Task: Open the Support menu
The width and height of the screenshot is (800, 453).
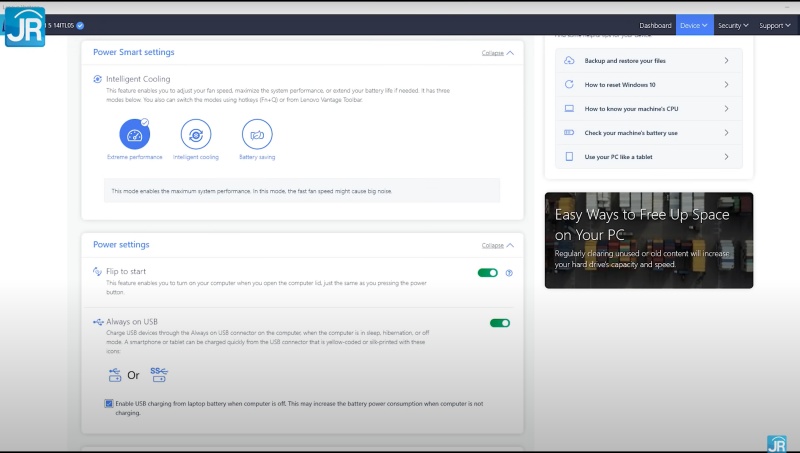Action: (775, 25)
